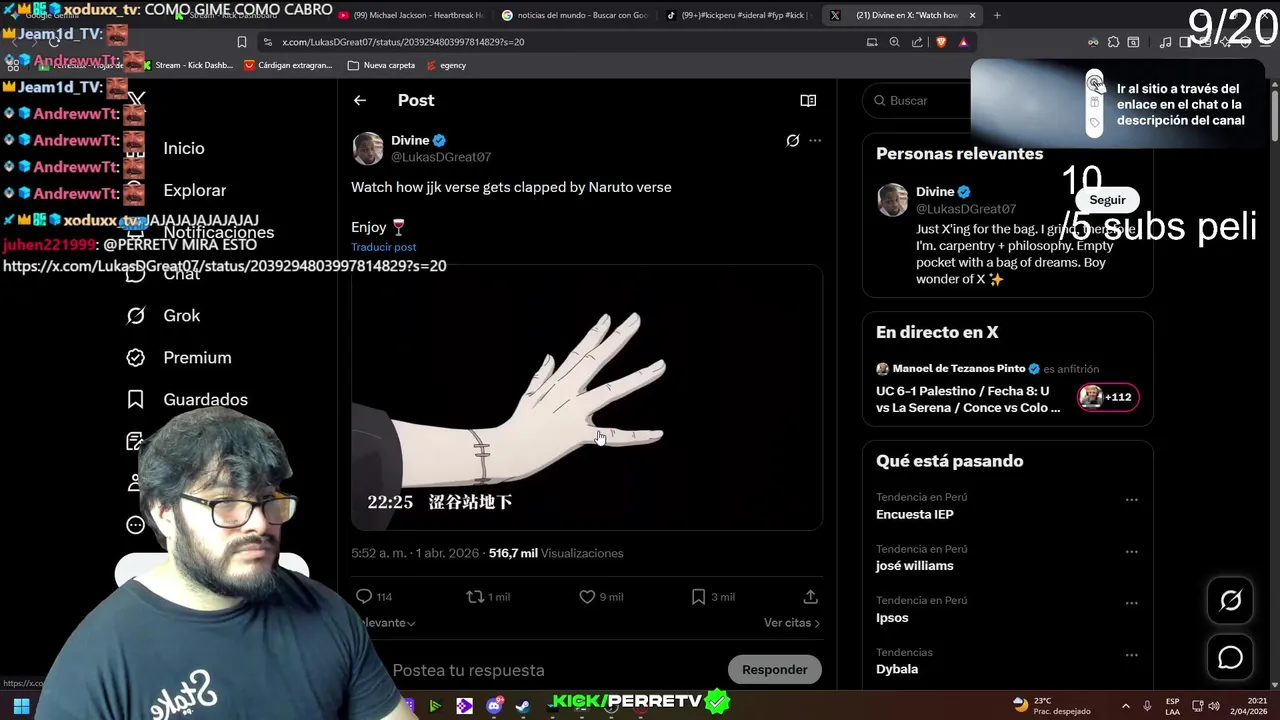Open the Notificaciones sidebar item
Viewport: 1280px width, 720px height.
(x=218, y=232)
